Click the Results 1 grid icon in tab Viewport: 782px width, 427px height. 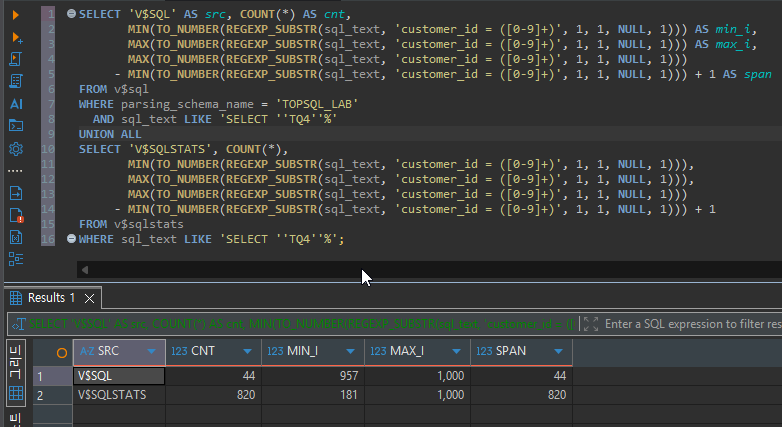(x=16, y=298)
